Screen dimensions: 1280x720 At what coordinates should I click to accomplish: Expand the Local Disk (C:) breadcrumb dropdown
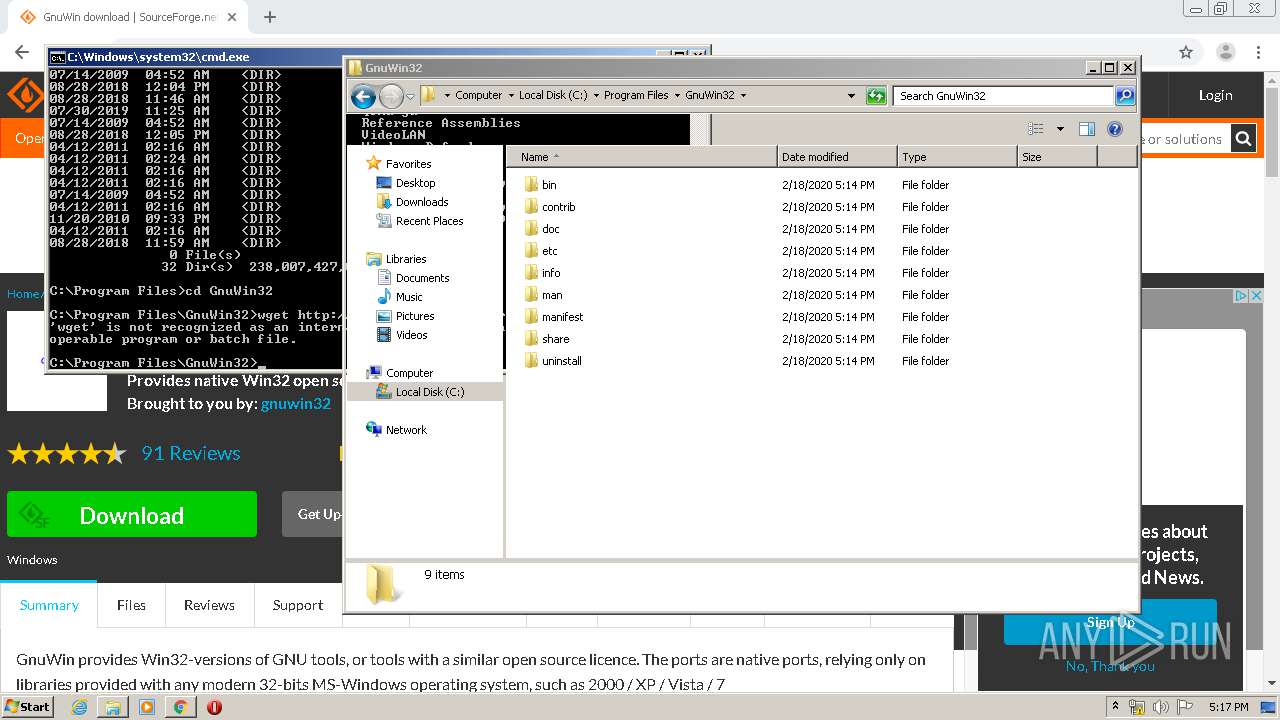click(597, 96)
